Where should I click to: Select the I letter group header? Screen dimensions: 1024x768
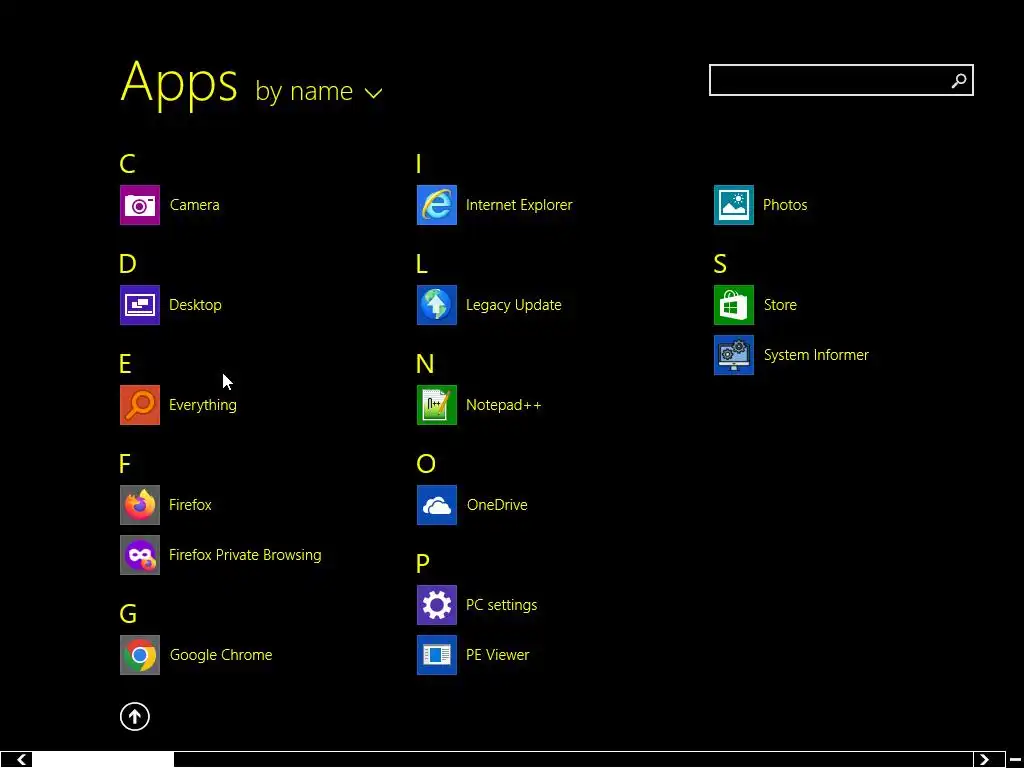[419, 164]
